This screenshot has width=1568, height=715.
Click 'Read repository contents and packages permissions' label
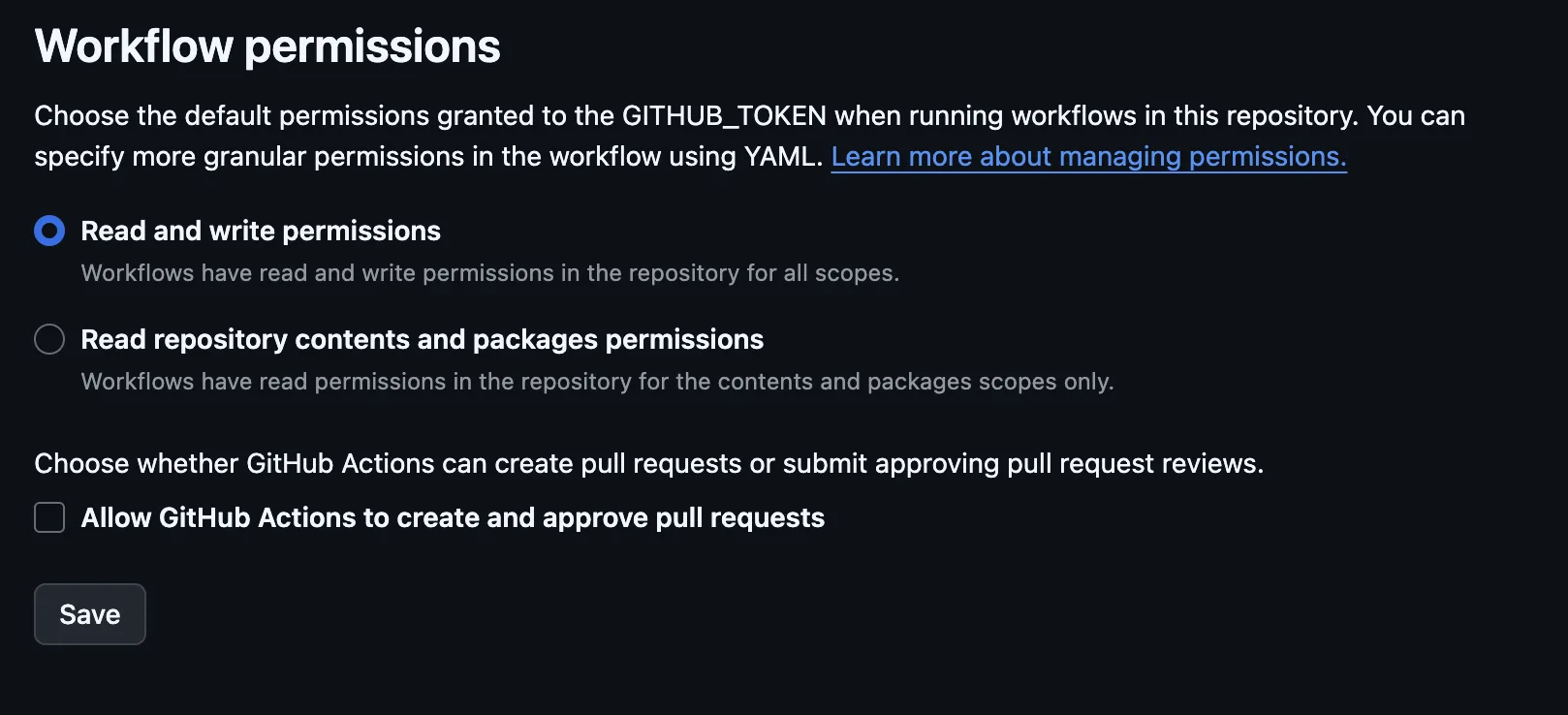422,339
